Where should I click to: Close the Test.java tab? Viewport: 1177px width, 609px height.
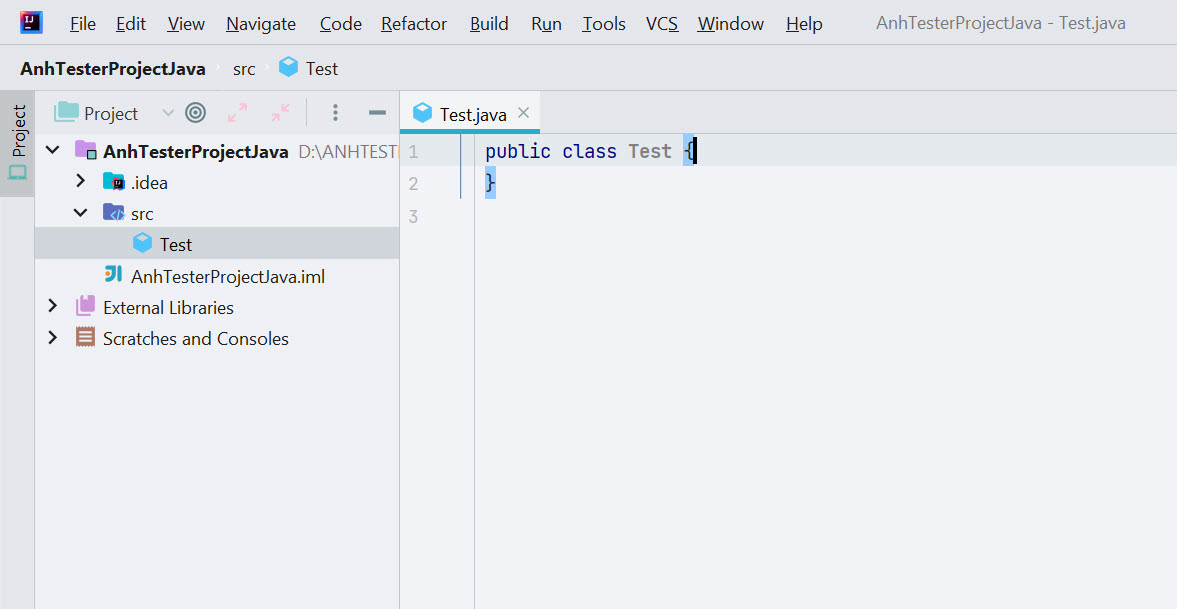(524, 113)
